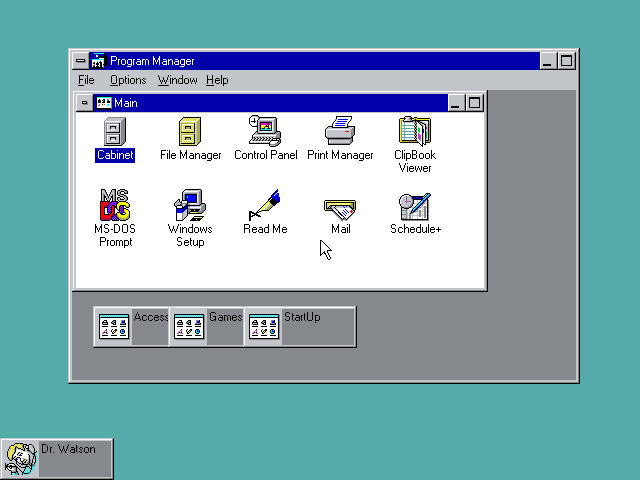Open the Read Me pen icon
This screenshot has width=640, height=480.
point(265,204)
